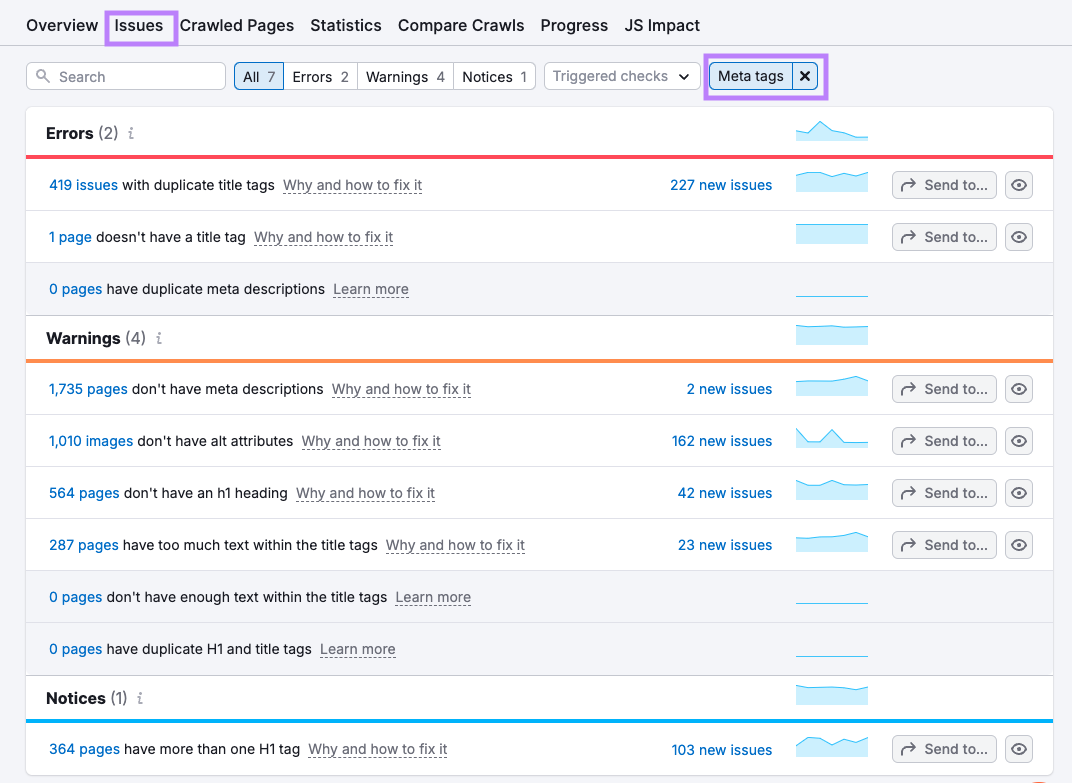Click inside the Search input field
Viewport: 1072px width, 783px height.
pos(130,76)
